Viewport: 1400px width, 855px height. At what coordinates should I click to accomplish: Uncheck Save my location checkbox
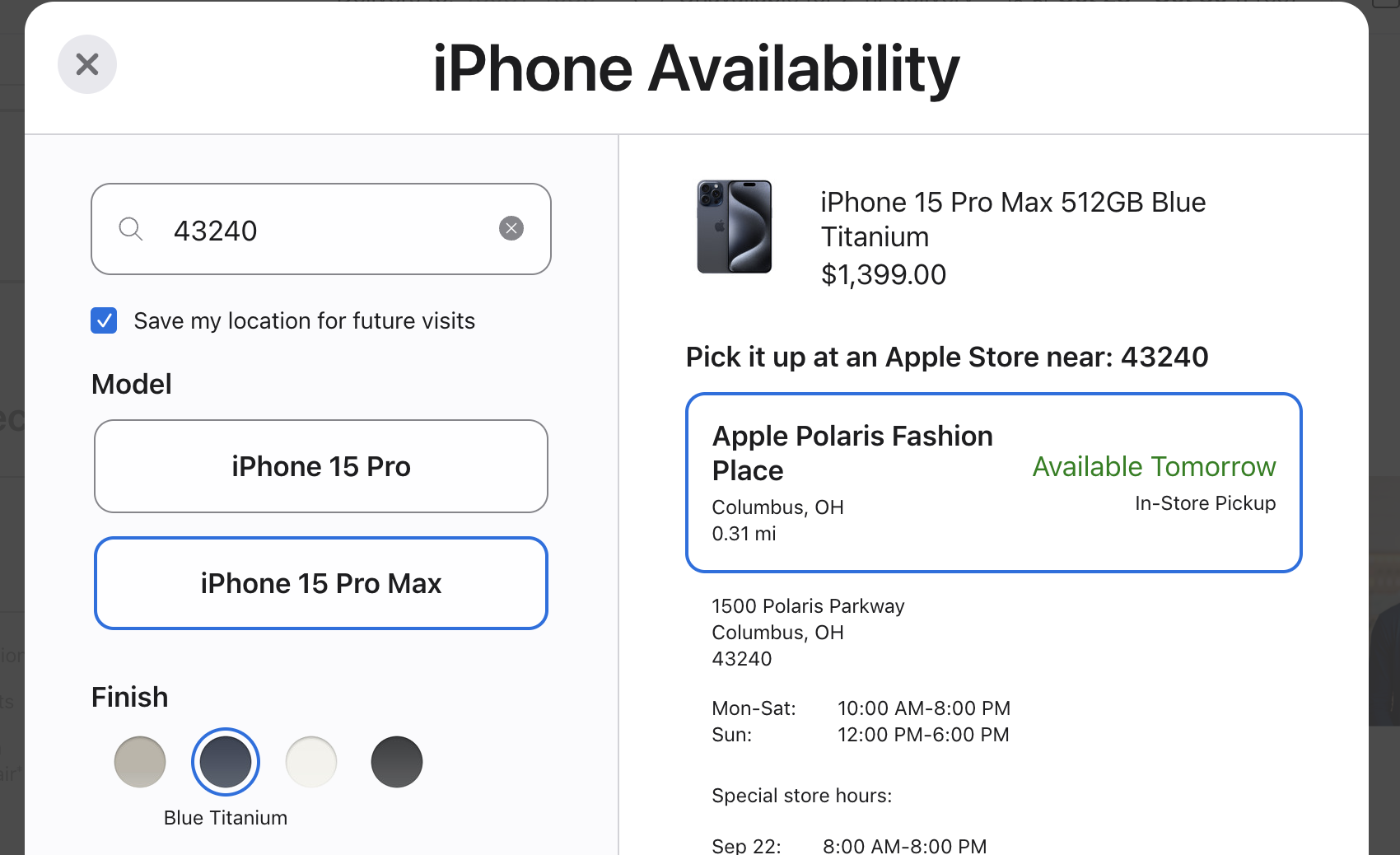[x=104, y=320]
